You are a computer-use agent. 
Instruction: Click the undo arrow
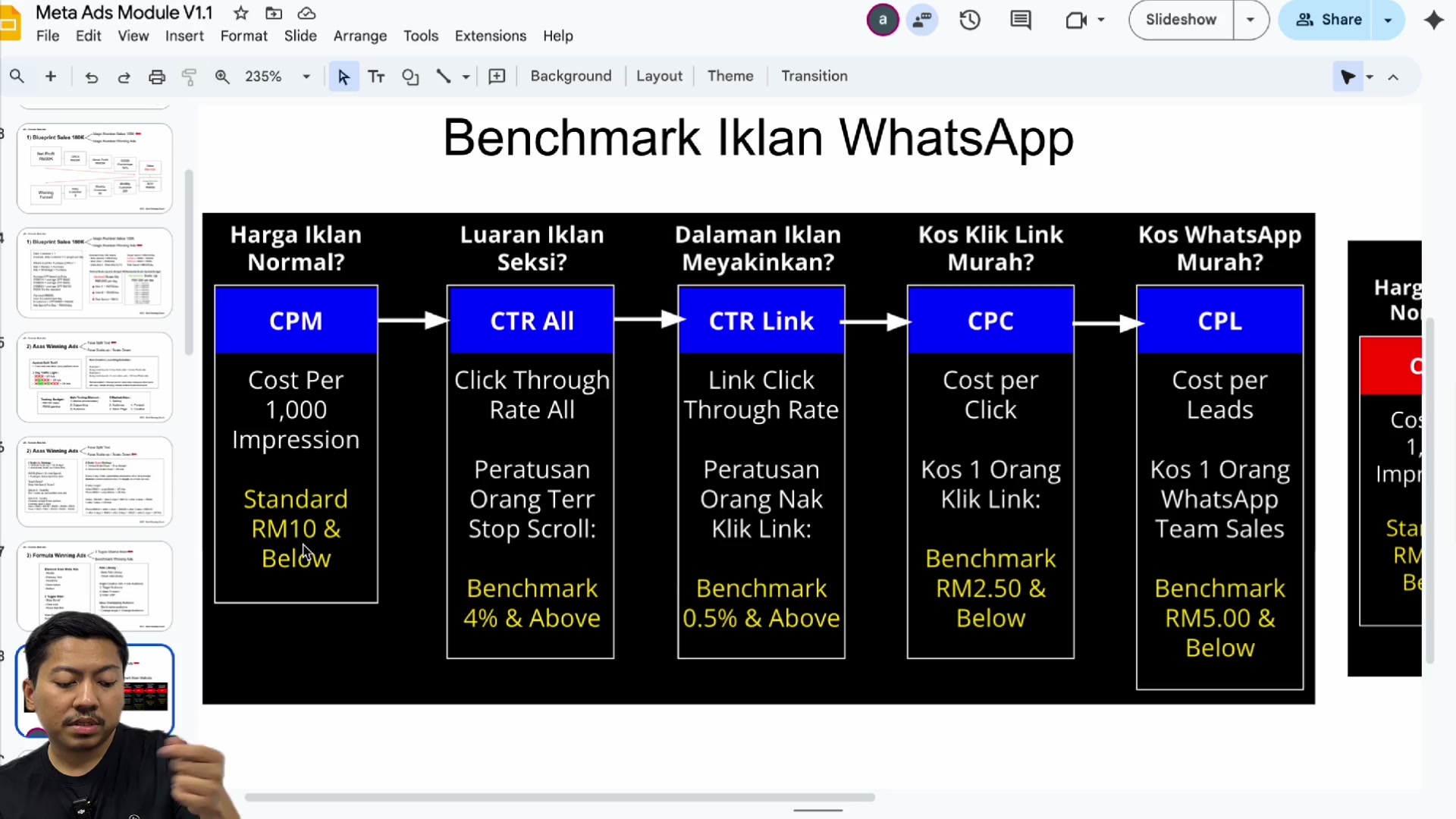[x=91, y=77]
